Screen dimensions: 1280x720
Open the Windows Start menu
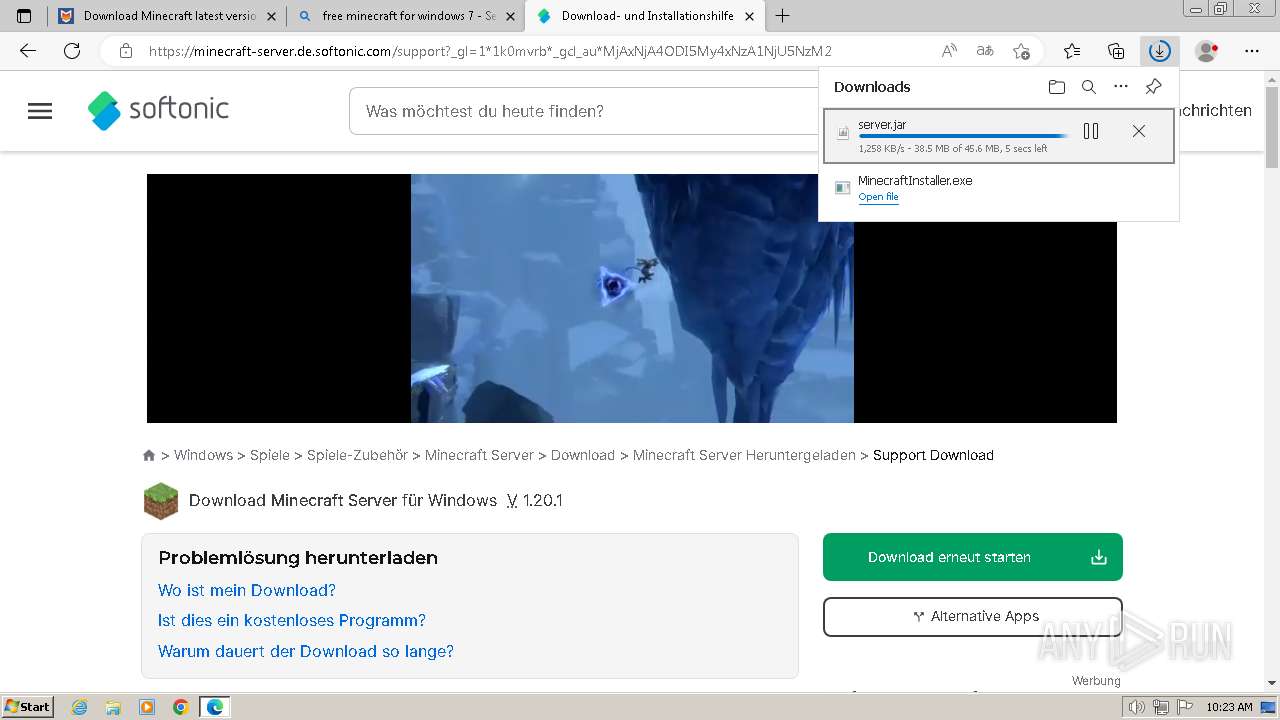[x=27, y=706]
